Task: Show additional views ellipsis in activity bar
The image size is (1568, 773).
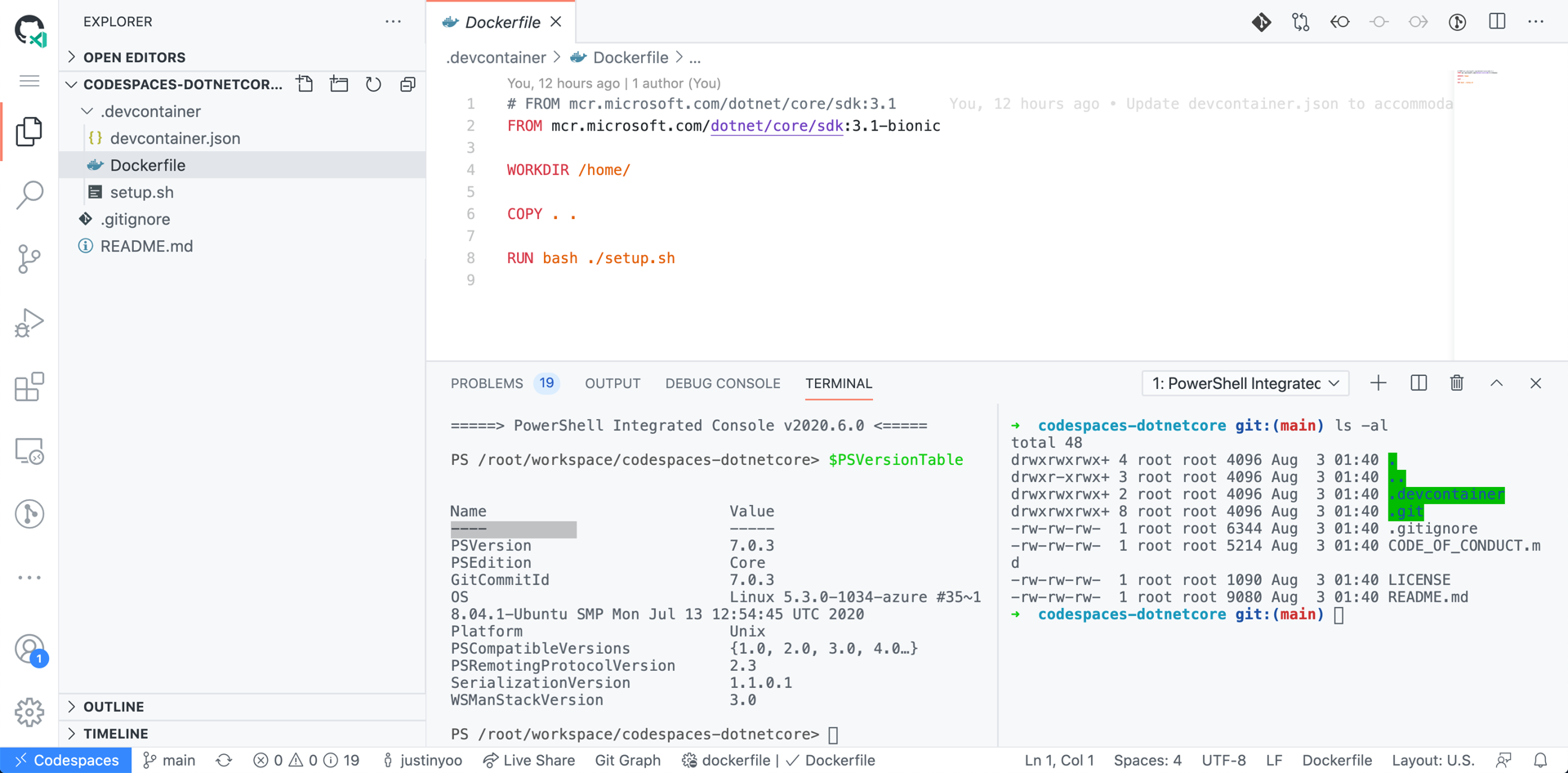Action: (29, 578)
